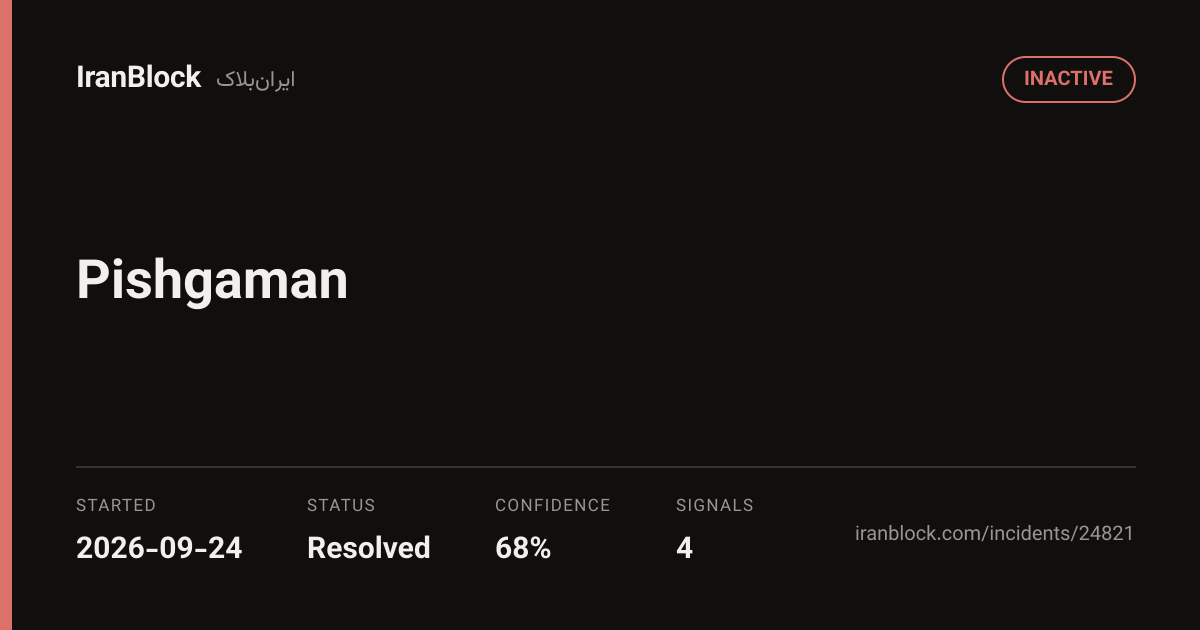The image size is (1200, 630).
Task: Click the iranblock.com domain in the URL
Action: click(x=917, y=533)
